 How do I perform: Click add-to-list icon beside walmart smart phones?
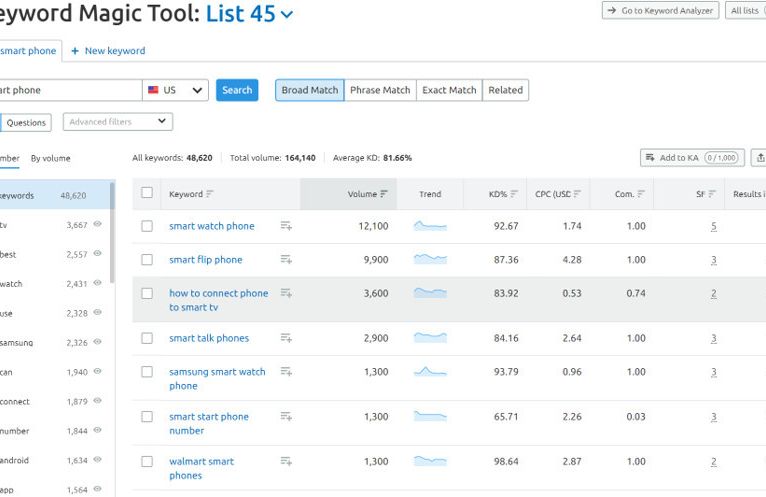point(286,461)
